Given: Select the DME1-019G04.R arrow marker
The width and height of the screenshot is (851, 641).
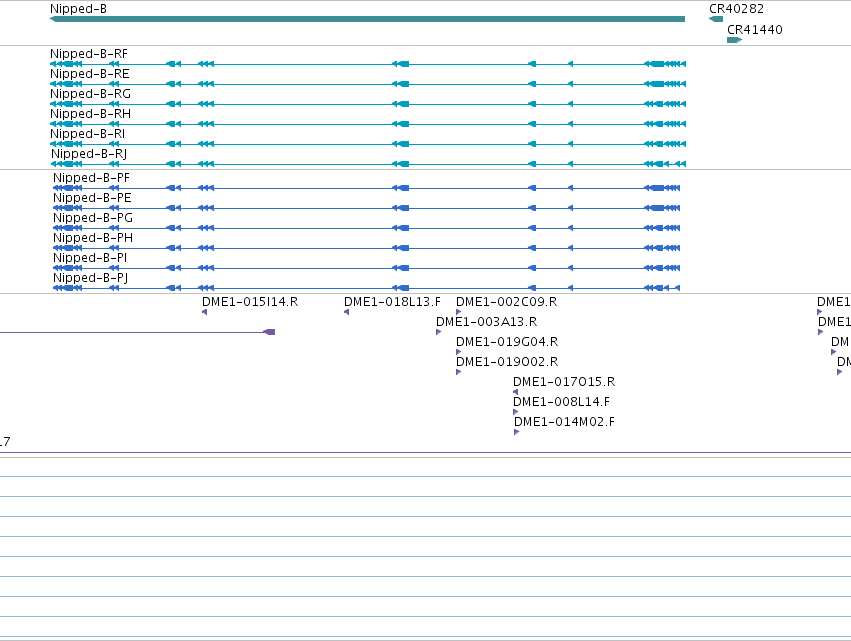Looking at the screenshot, I should (x=459, y=352).
